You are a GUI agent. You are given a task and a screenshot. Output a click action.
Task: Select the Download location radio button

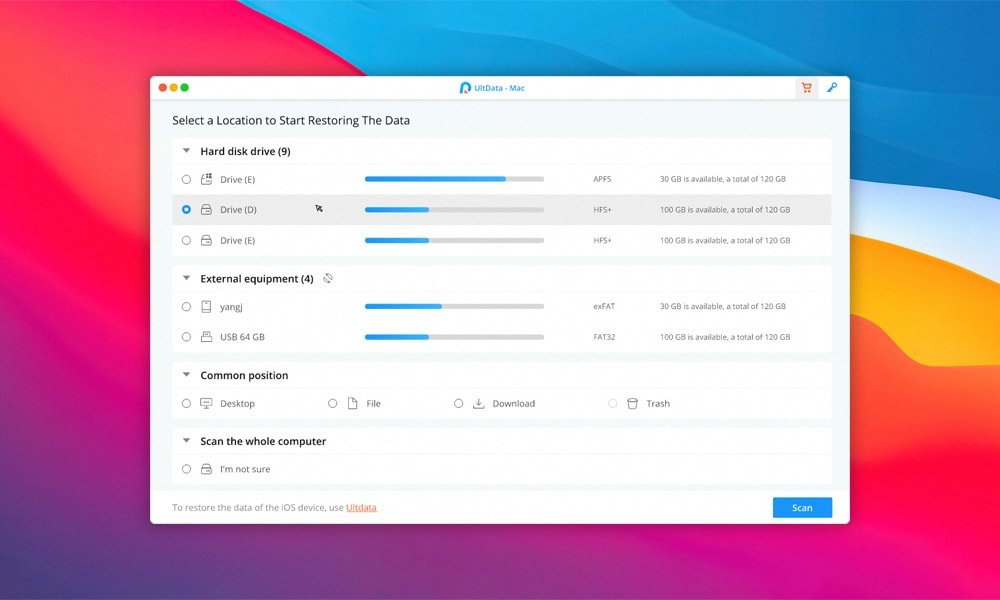click(458, 403)
